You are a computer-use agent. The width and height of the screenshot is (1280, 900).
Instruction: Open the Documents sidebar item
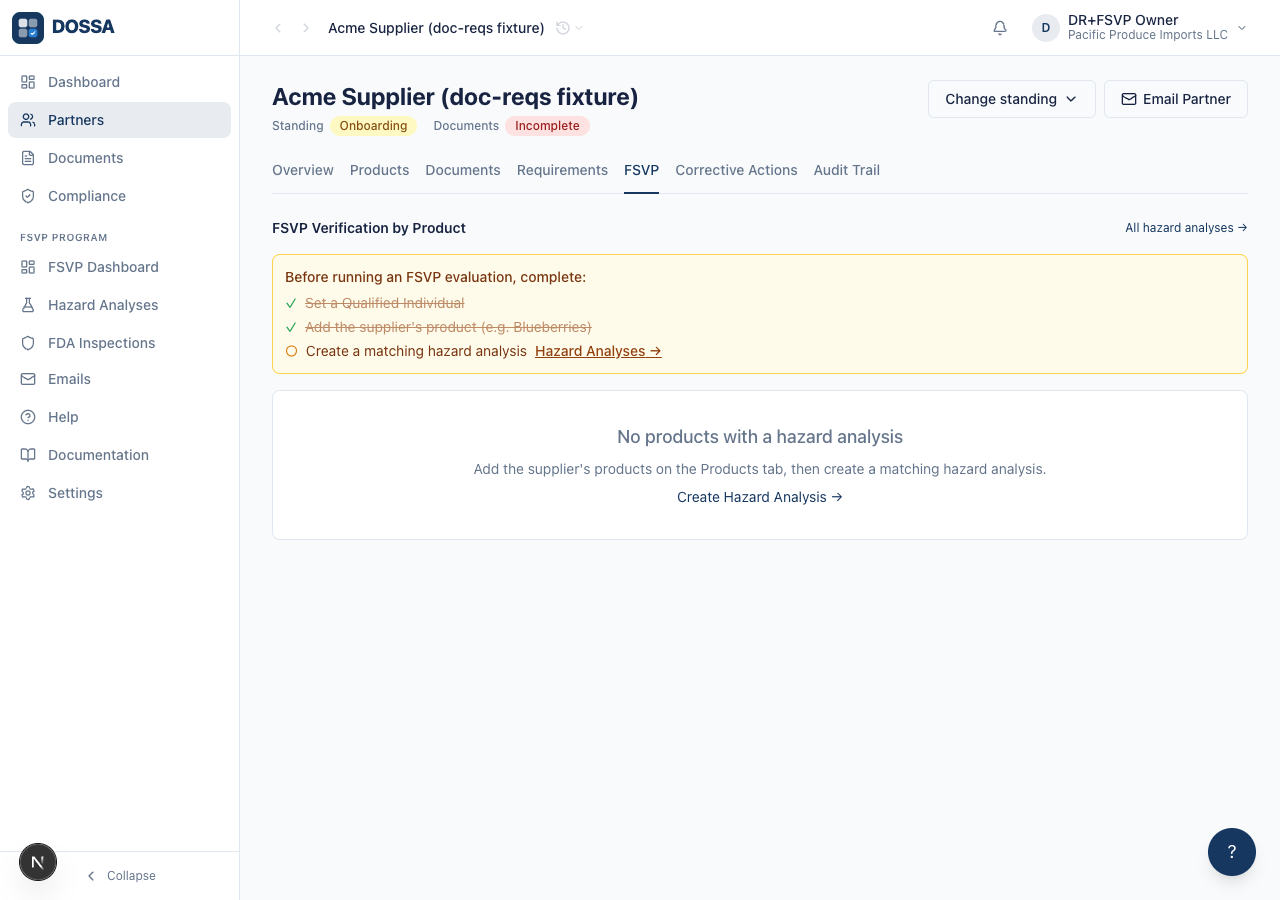(119, 158)
